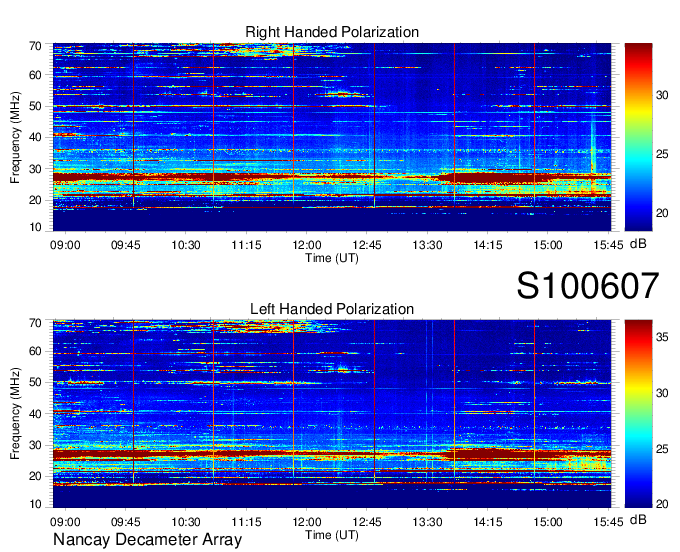Click the 09:00 tick on Right Handed time axis

pos(65,245)
